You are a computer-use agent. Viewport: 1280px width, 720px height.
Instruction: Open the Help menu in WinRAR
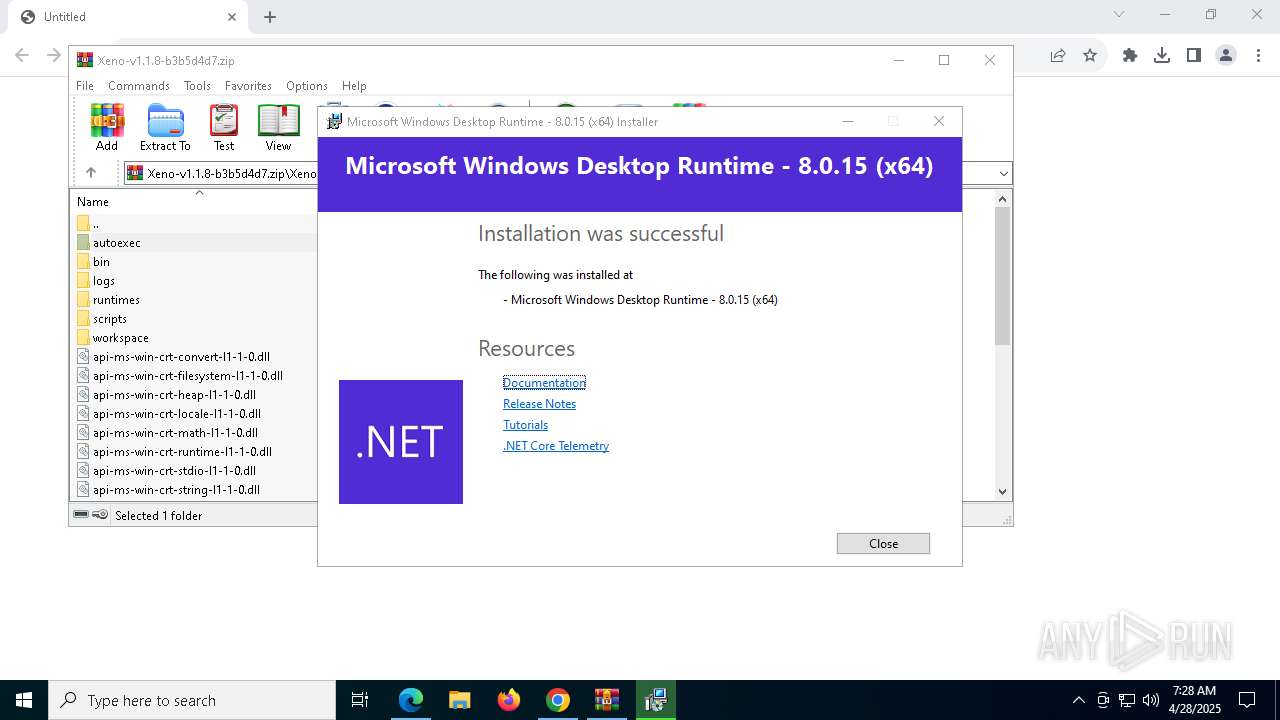click(x=354, y=86)
